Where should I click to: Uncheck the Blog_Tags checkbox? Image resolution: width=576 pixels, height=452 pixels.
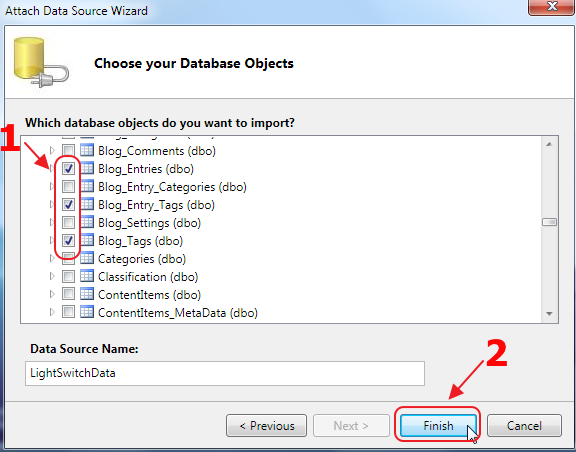tap(68, 240)
